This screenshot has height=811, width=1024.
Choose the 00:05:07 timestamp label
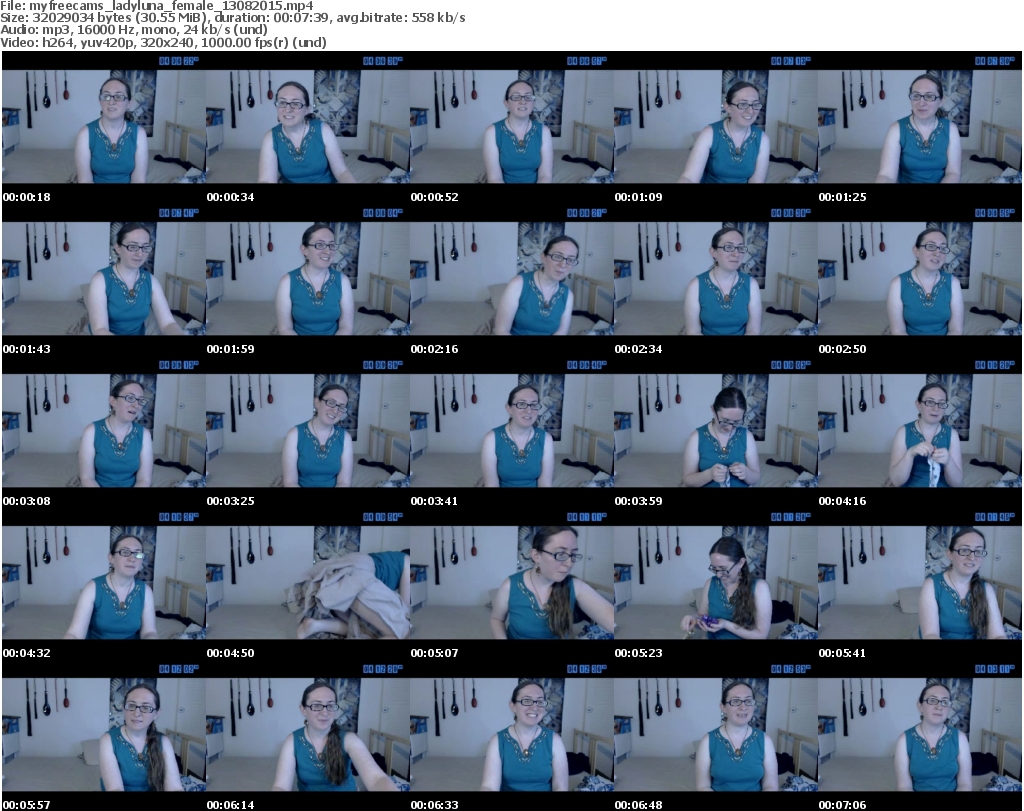tap(434, 652)
